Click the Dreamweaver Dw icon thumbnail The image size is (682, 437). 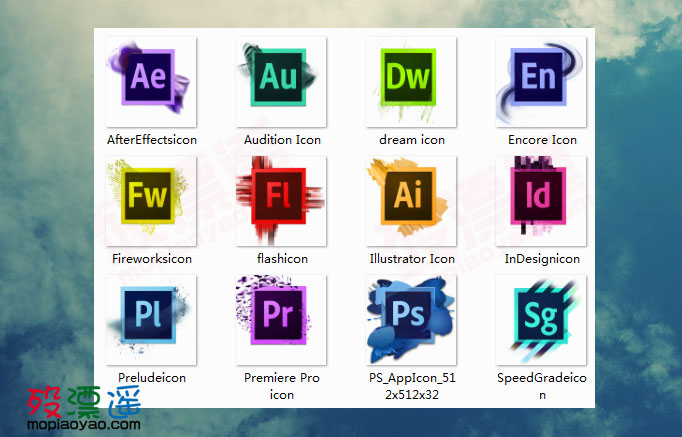click(x=411, y=82)
